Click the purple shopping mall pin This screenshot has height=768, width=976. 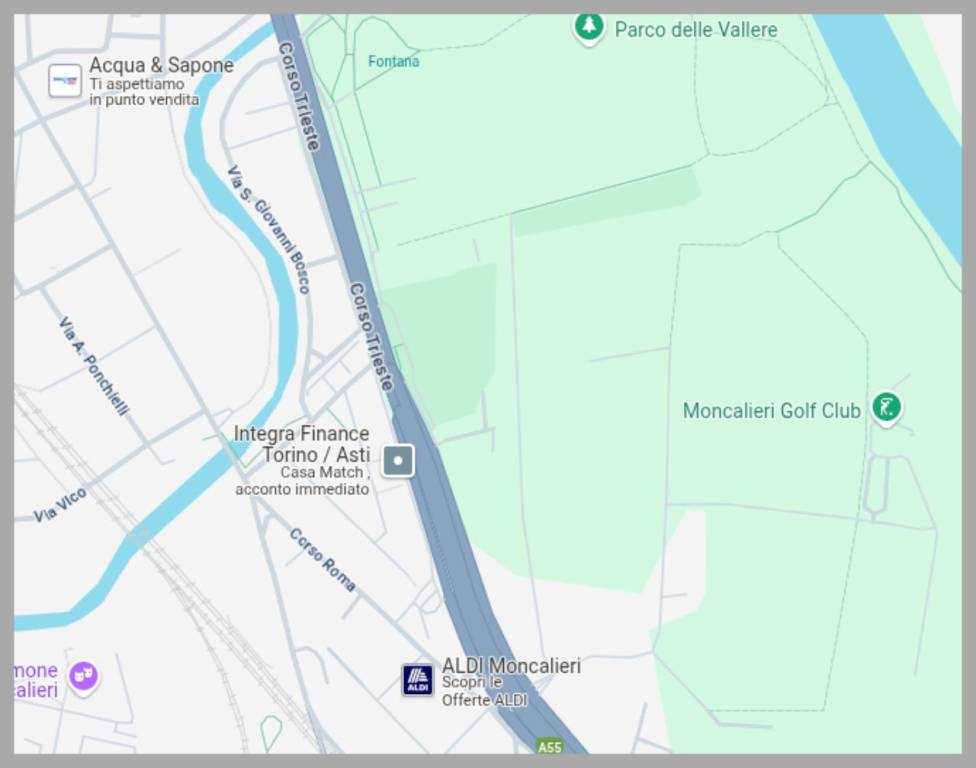point(83,677)
